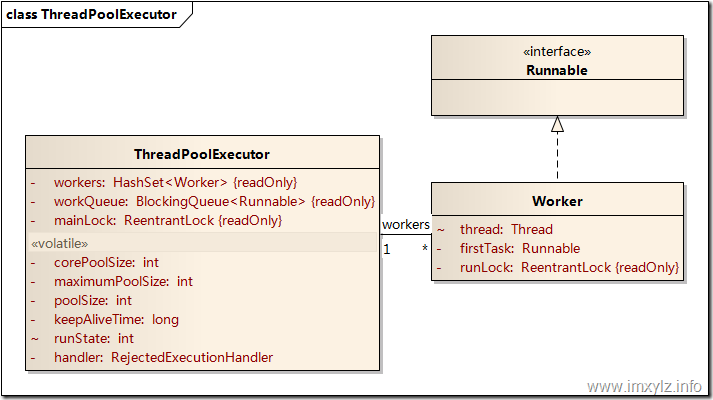Viewport: 713px width, 400px height.
Task: Click the runState int attribute
Action: (x=93, y=338)
